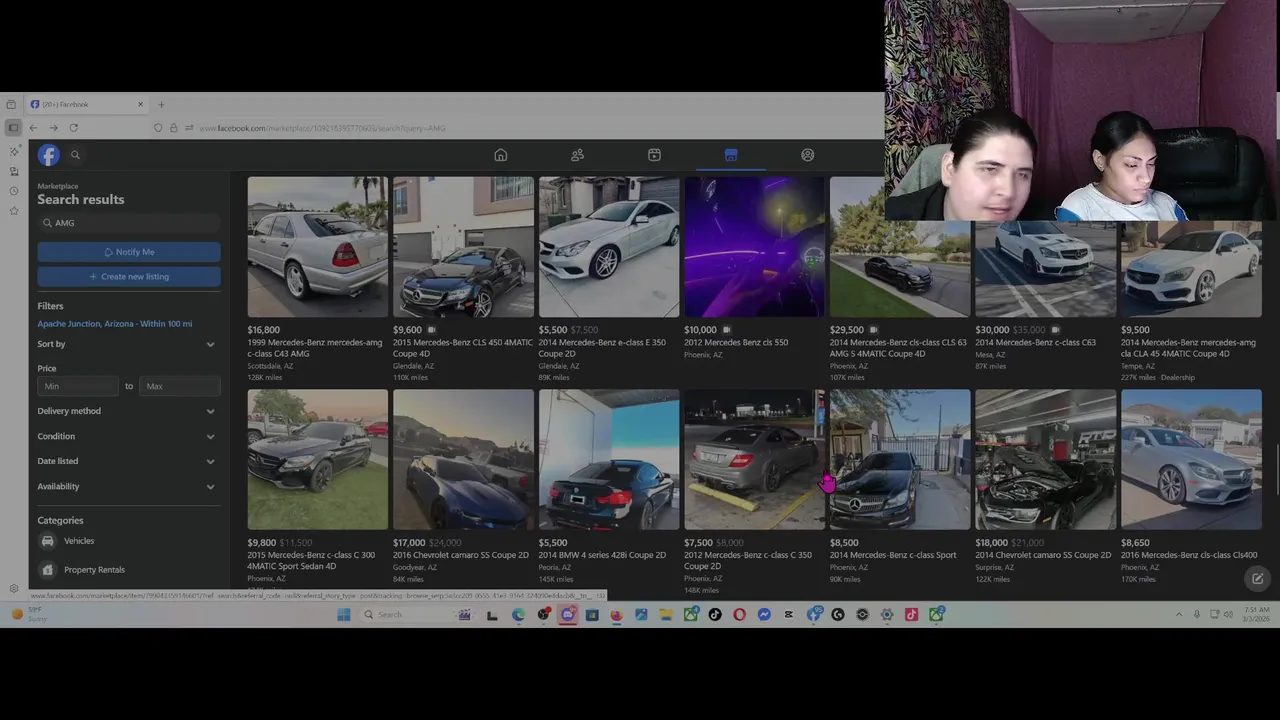Click the Min price field
1280x720 pixels.
79,386
